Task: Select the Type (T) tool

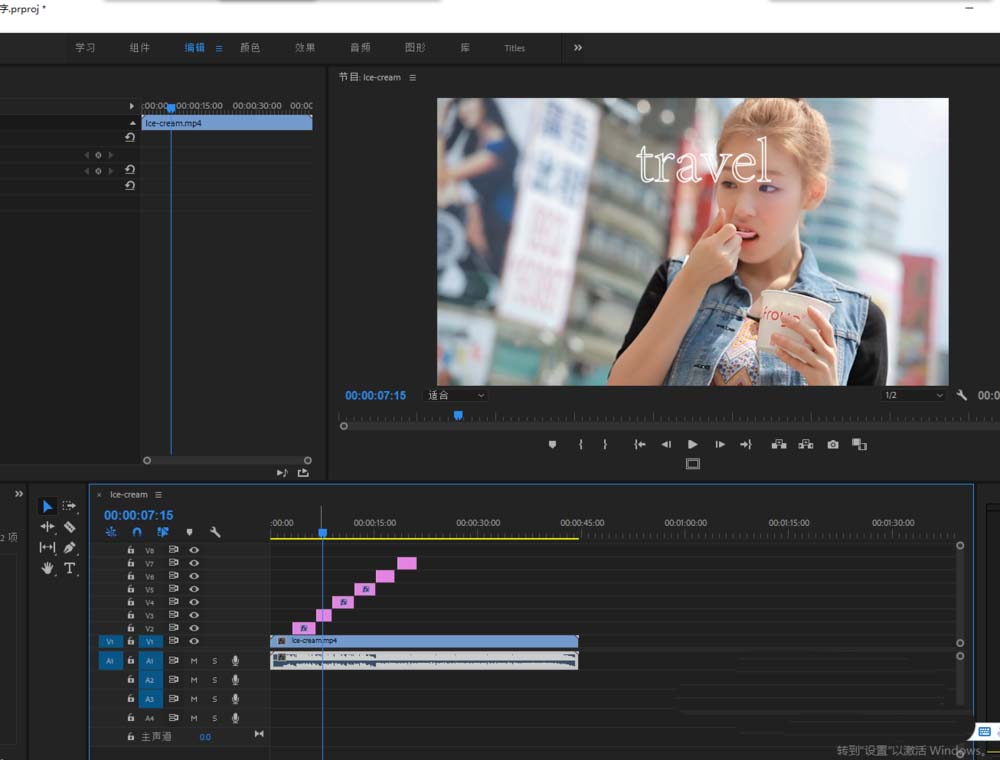Action: 69,568
